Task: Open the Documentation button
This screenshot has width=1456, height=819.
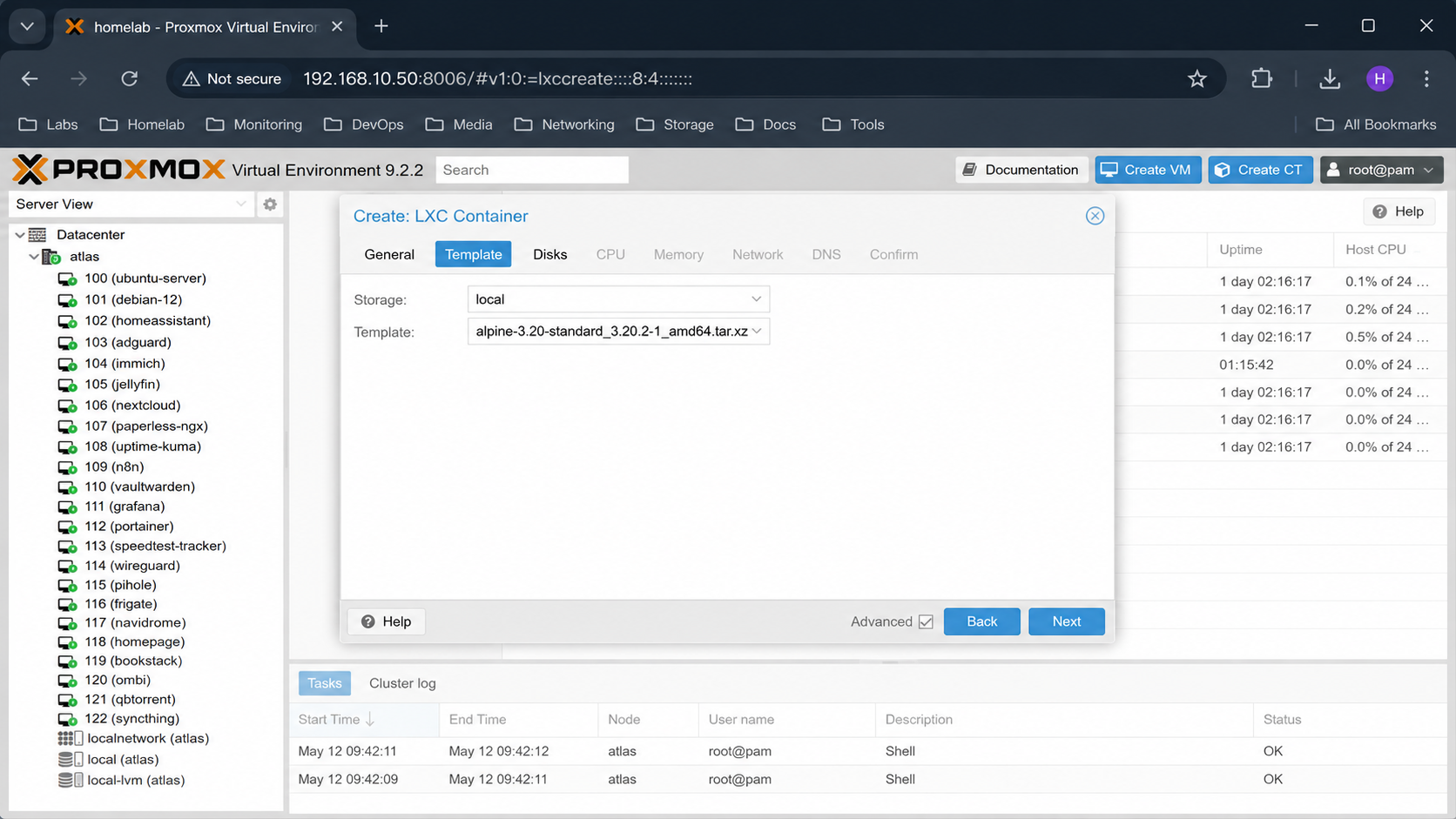Action: pyautogui.click(x=1021, y=170)
